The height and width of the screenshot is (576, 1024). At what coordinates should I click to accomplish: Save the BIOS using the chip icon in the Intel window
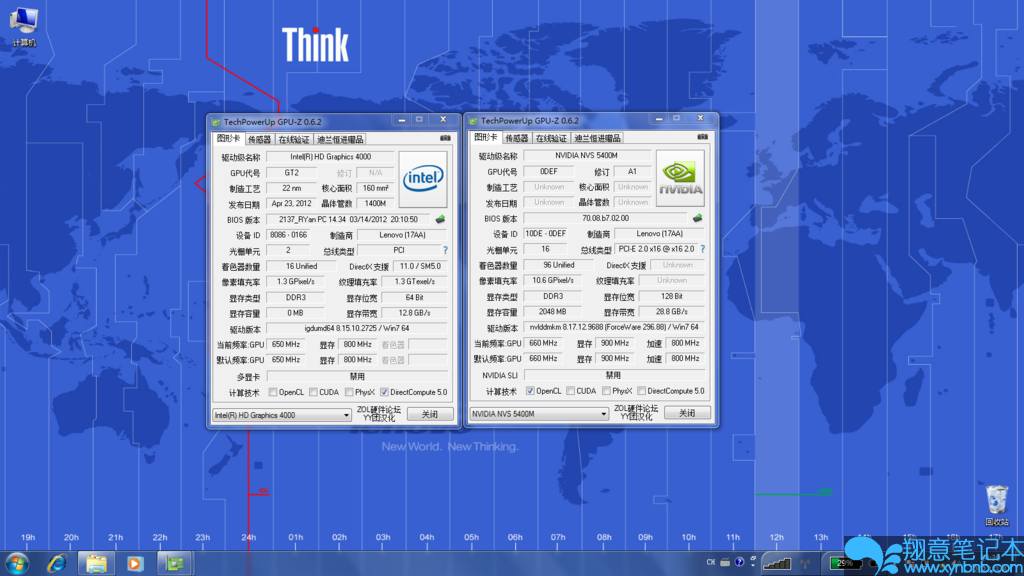[440, 219]
